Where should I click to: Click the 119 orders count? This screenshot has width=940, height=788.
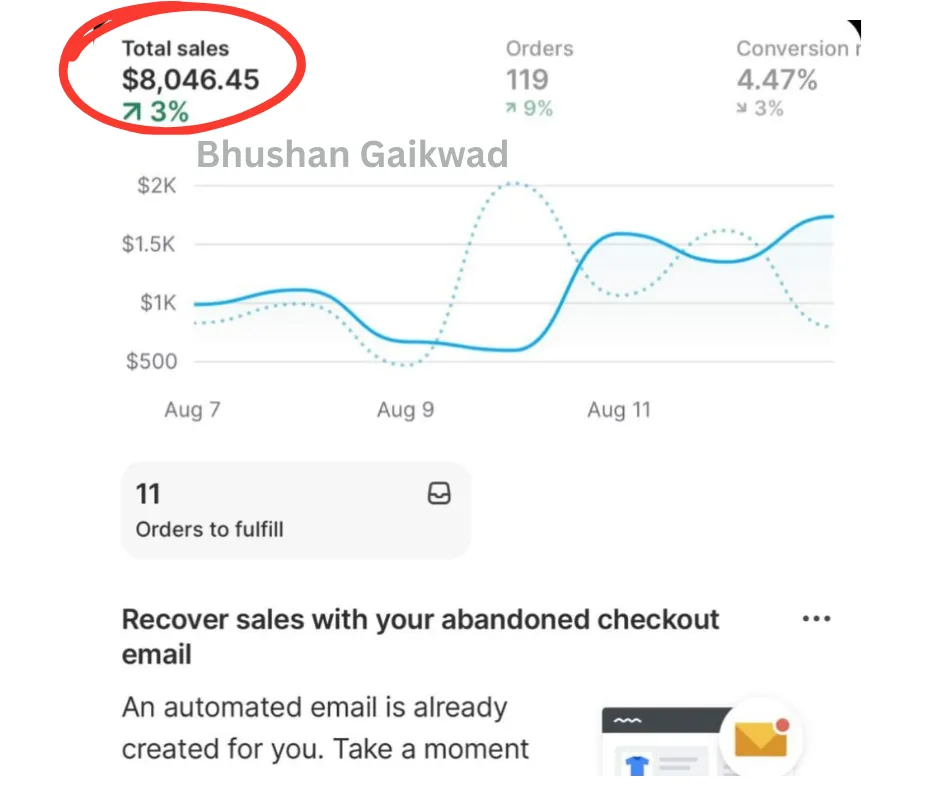527,80
